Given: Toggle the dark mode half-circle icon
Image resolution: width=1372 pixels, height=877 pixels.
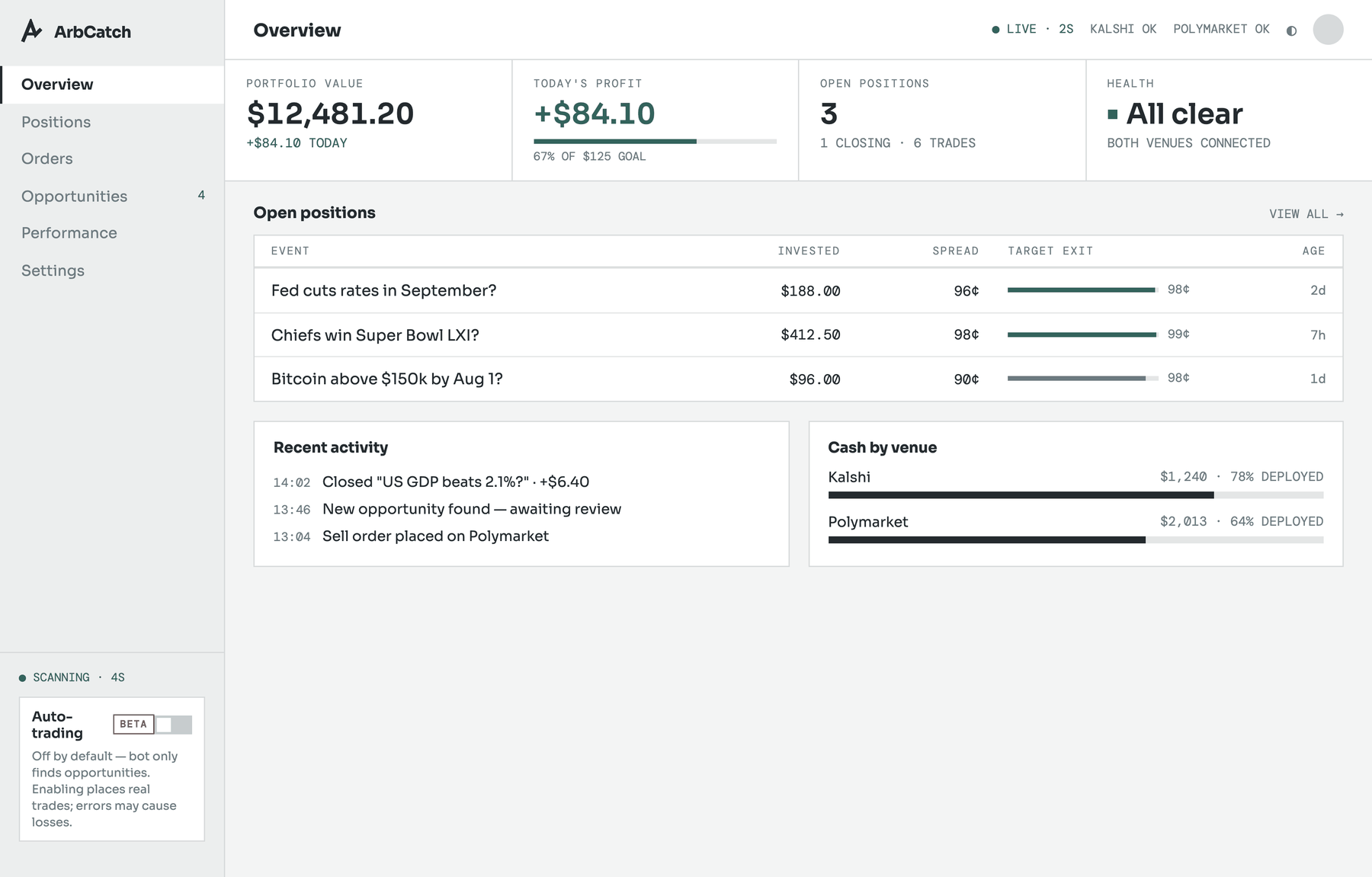Looking at the screenshot, I should tap(1291, 30).
